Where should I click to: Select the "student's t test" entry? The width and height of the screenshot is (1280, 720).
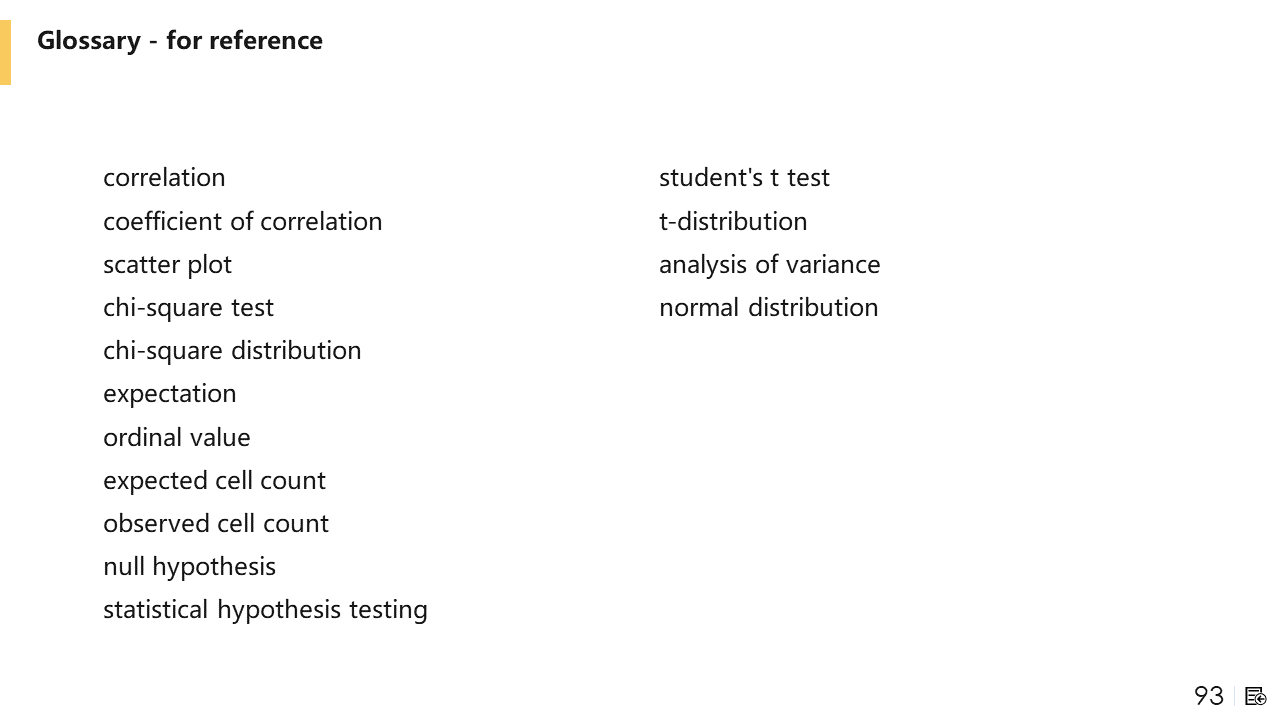744,178
